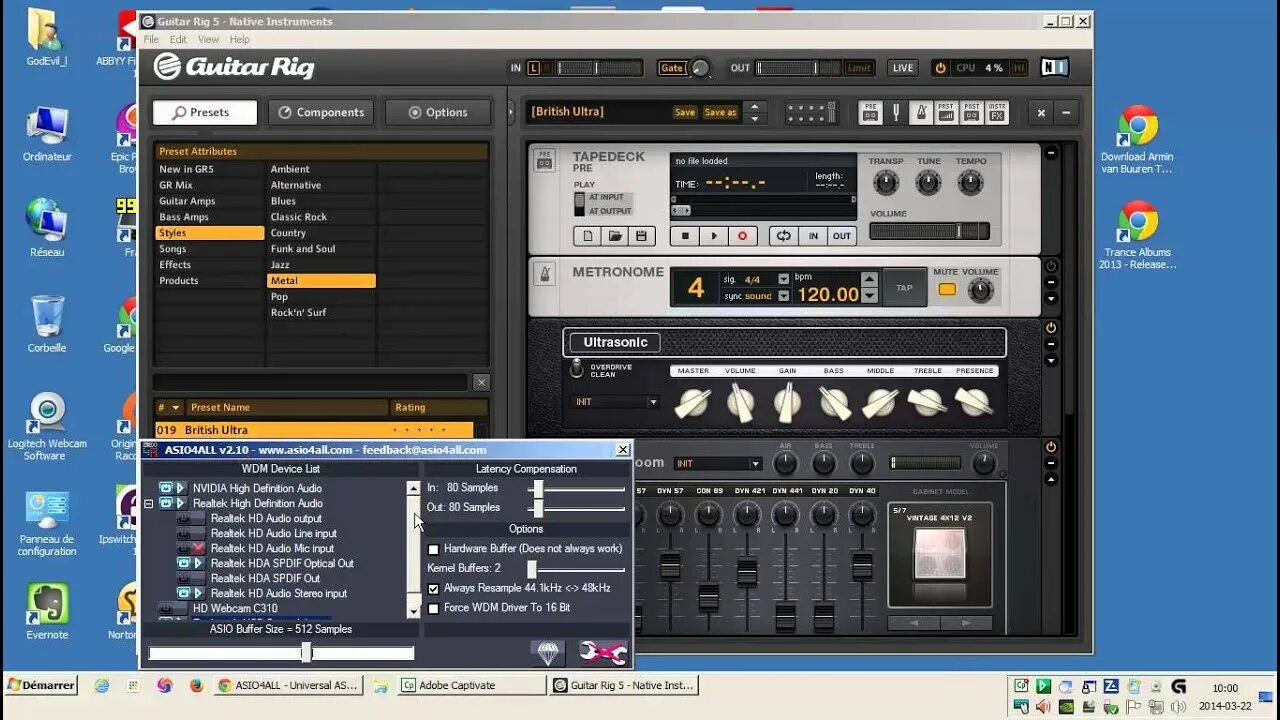Image resolution: width=1280 pixels, height=720 pixels.
Task: Switch to Options tab
Action: 438,112
